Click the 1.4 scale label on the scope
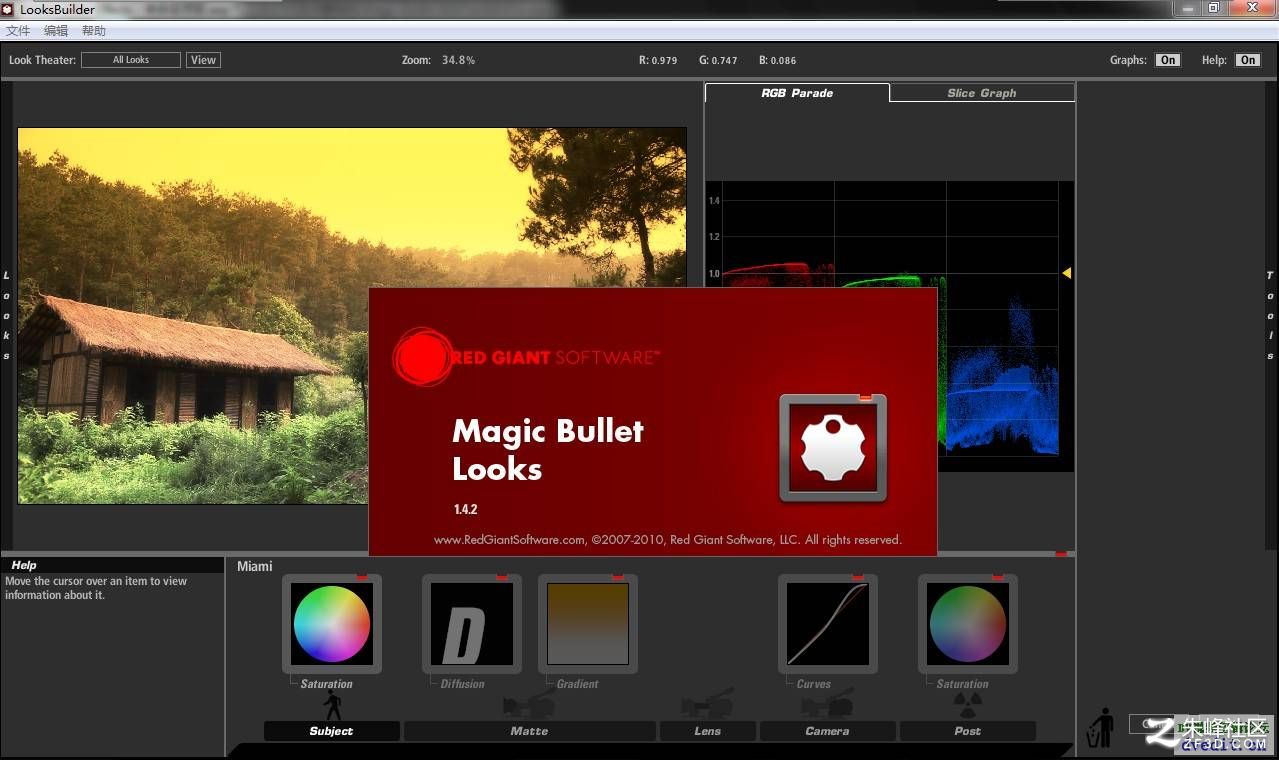This screenshot has height=760, width=1279. [714, 201]
